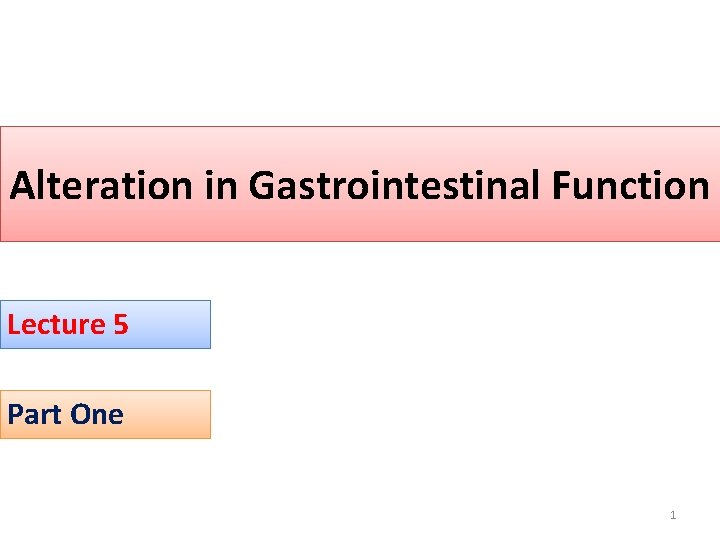The image size is (720, 540).
Task: Click the slide title text box
Action: [x=360, y=185]
